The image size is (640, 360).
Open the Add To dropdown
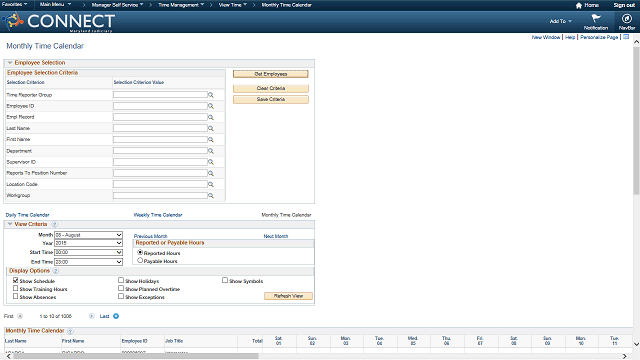(560, 21)
